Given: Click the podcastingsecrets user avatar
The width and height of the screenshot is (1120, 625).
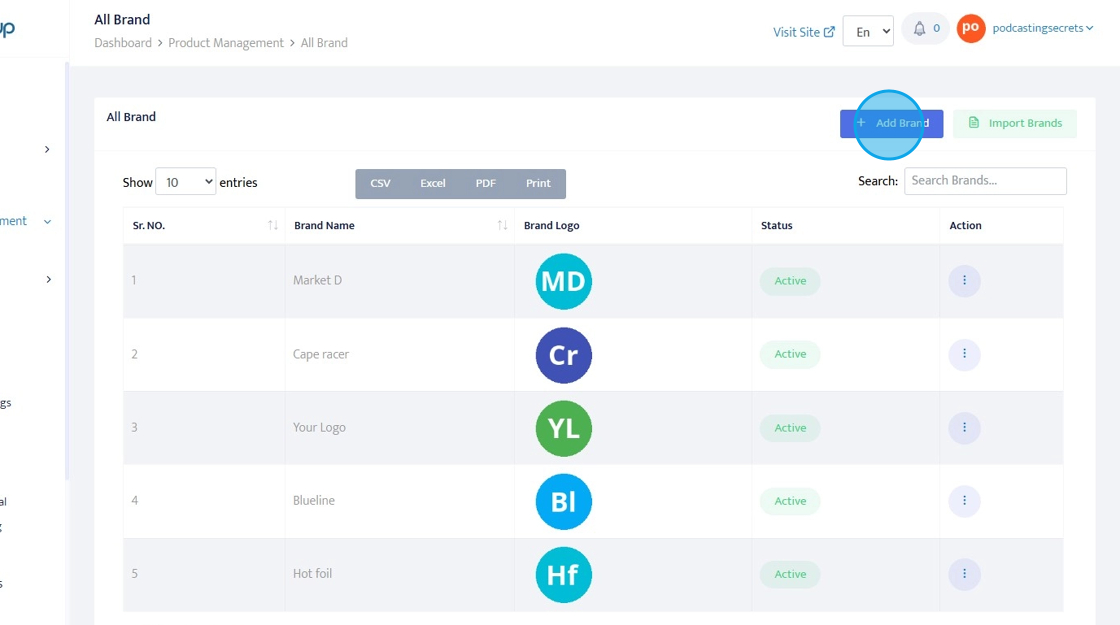Looking at the screenshot, I should coord(970,29).
